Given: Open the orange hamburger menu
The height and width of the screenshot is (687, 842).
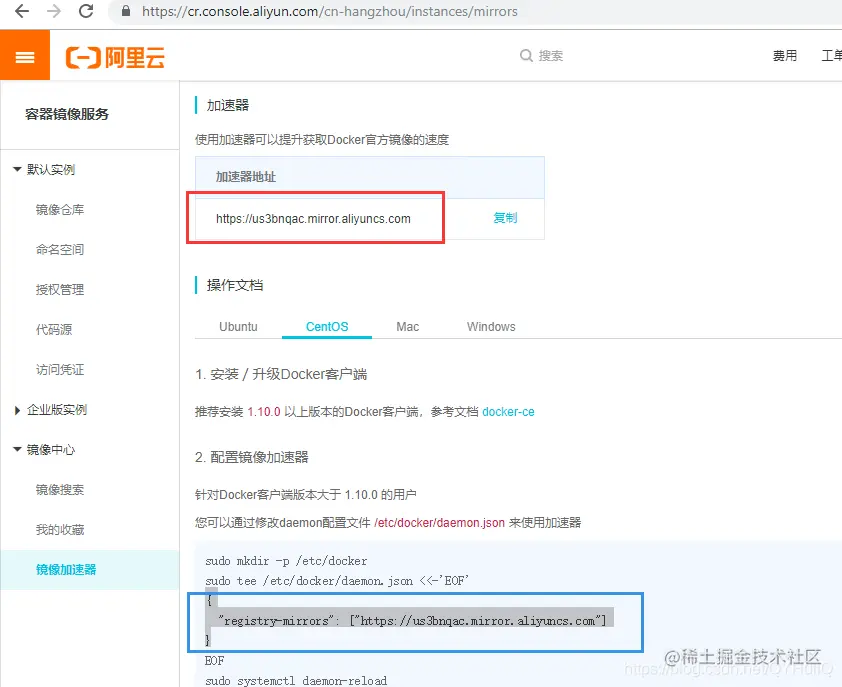Looking at the screenshot, I should pyautogui.click(x=25, y=56).
